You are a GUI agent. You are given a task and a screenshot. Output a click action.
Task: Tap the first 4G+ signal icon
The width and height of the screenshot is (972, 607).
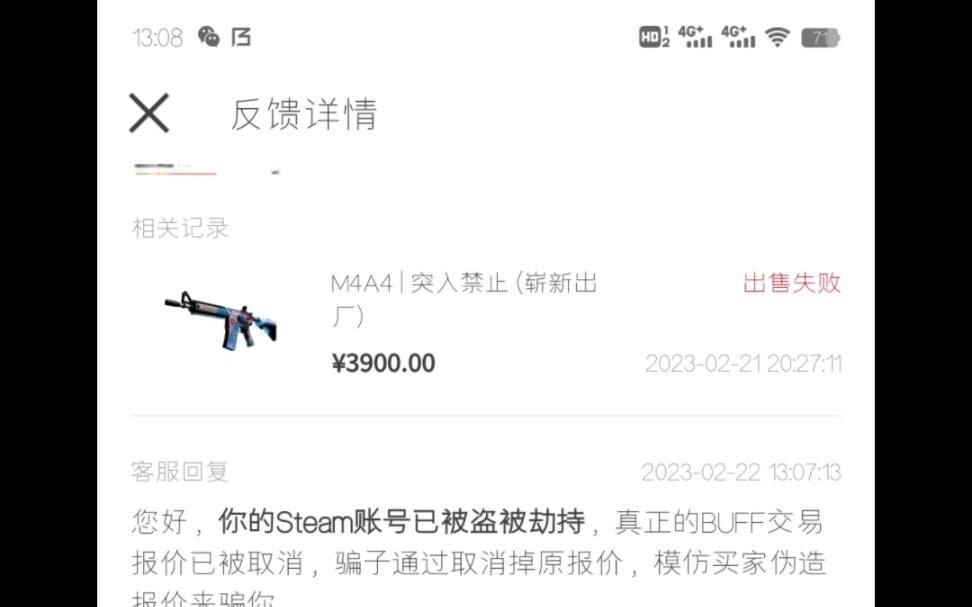(x=695, y=37)
